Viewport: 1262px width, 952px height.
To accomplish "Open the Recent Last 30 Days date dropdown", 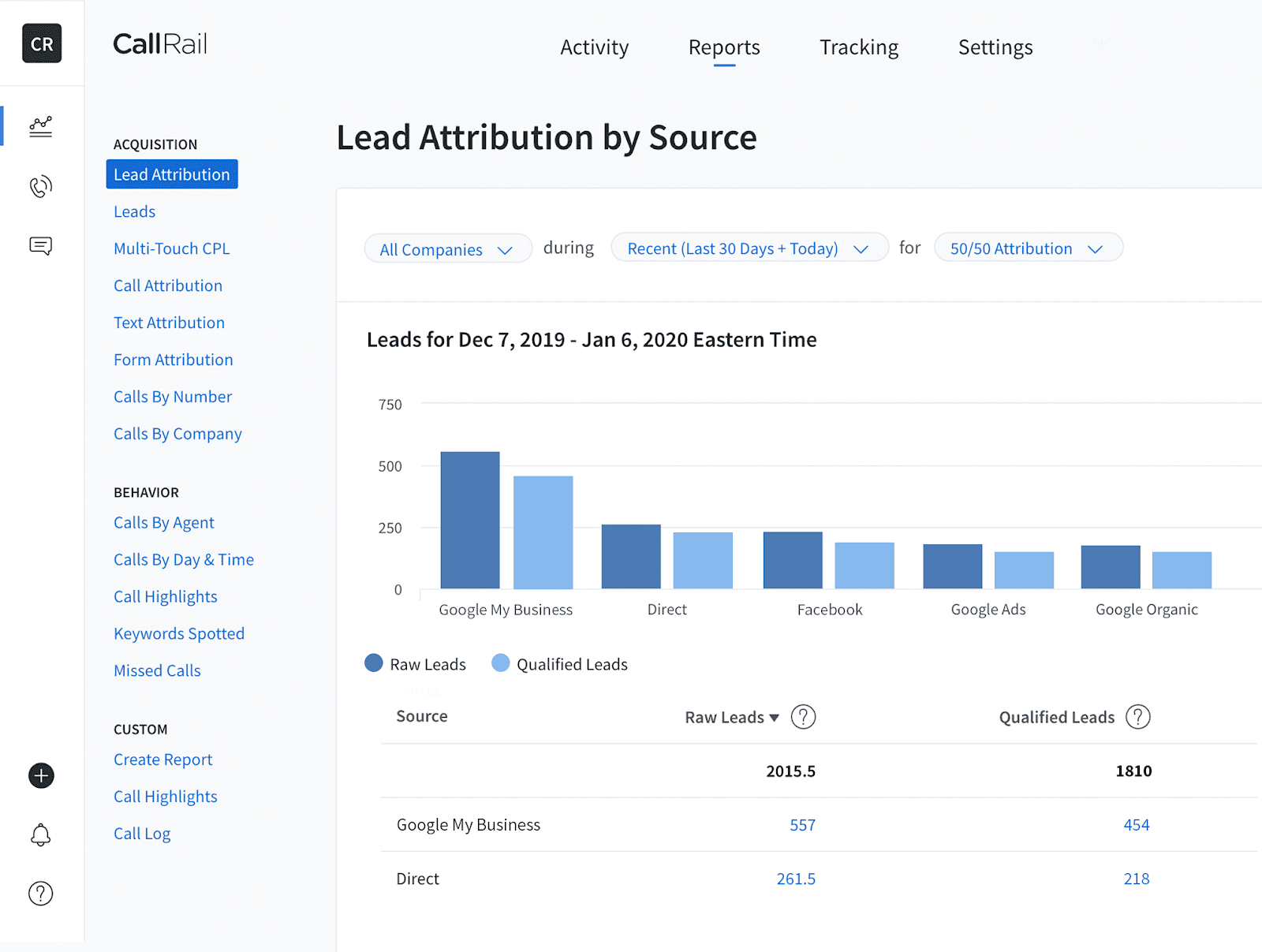I will coord(749,248).
